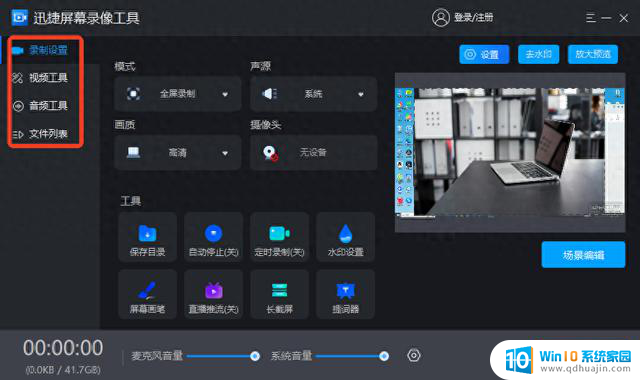Image resolution: width=640 pixels, height=380 pixels.
Task: Click the 登录/注册 login link
Action: coord(473,18)
